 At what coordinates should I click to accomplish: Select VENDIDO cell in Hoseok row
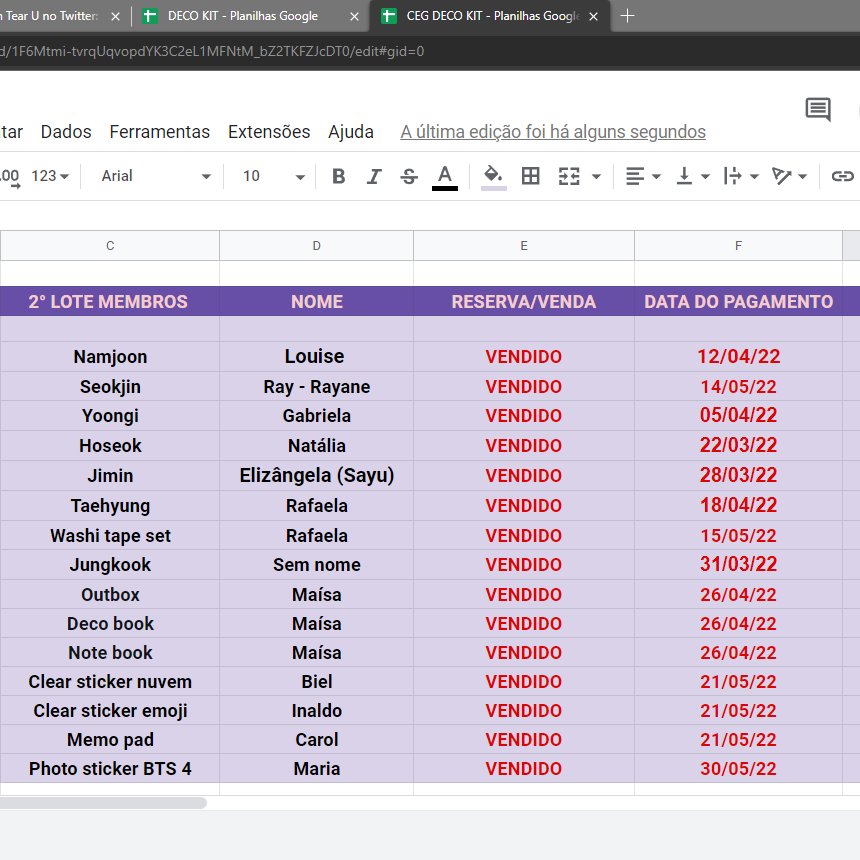point(524,445)
